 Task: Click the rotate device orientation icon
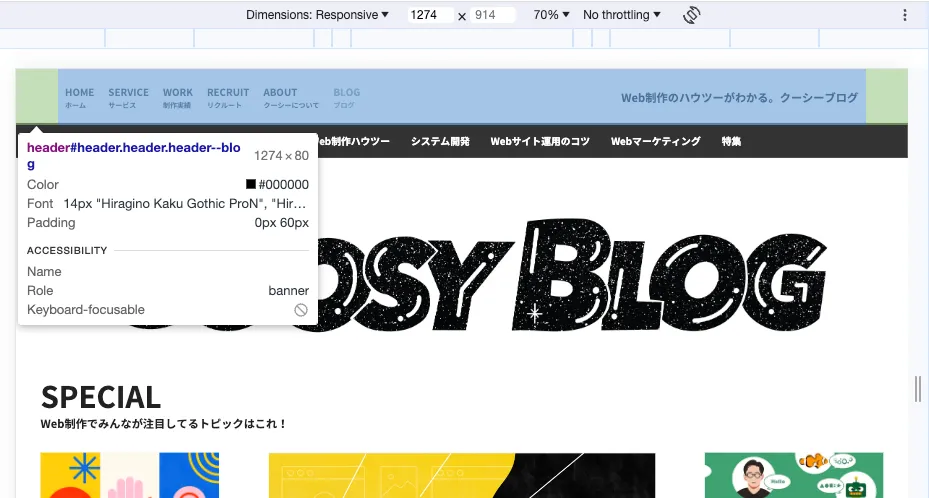point(691,15)
